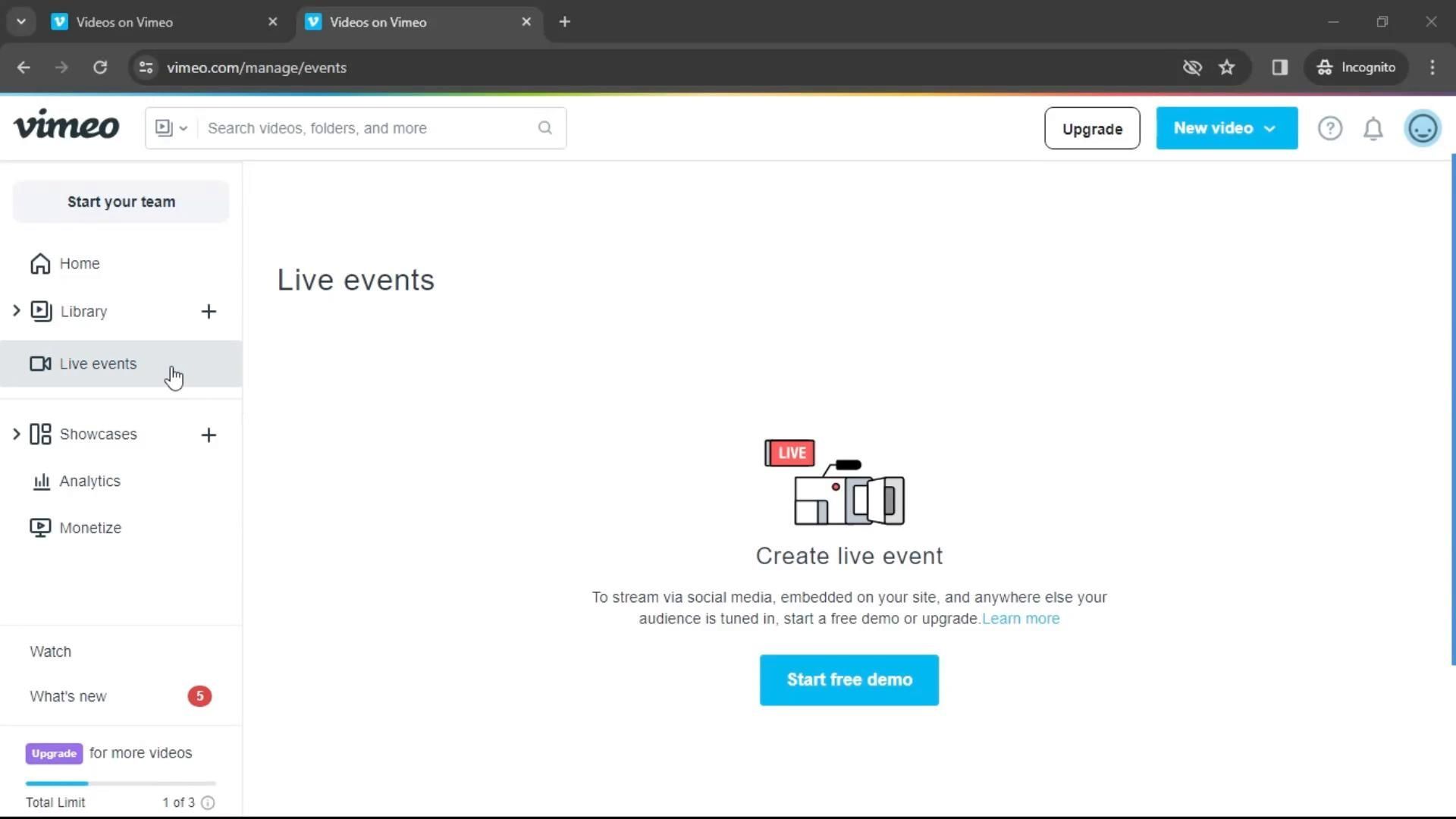Click the Vimeo logo
Screen dimensions: 1456x819
tap(67, 125)
